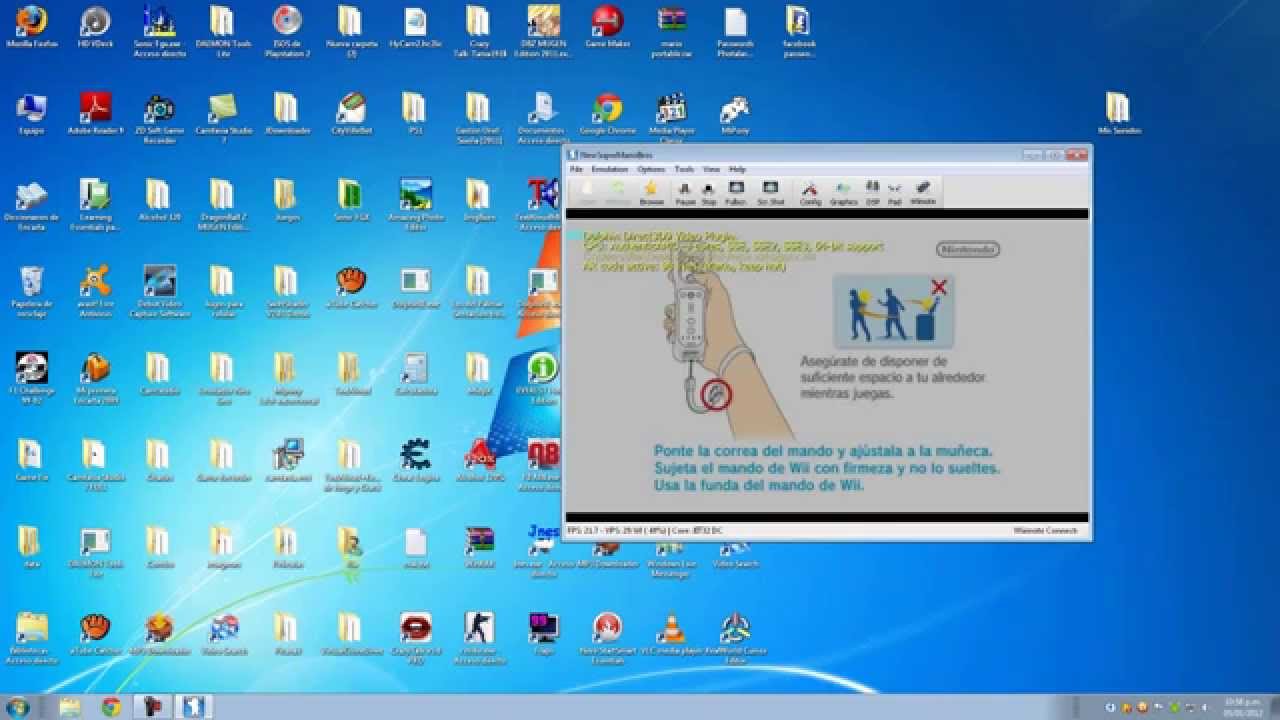Select the avast! Free Antivirus desktop icon

click(95, 292)
